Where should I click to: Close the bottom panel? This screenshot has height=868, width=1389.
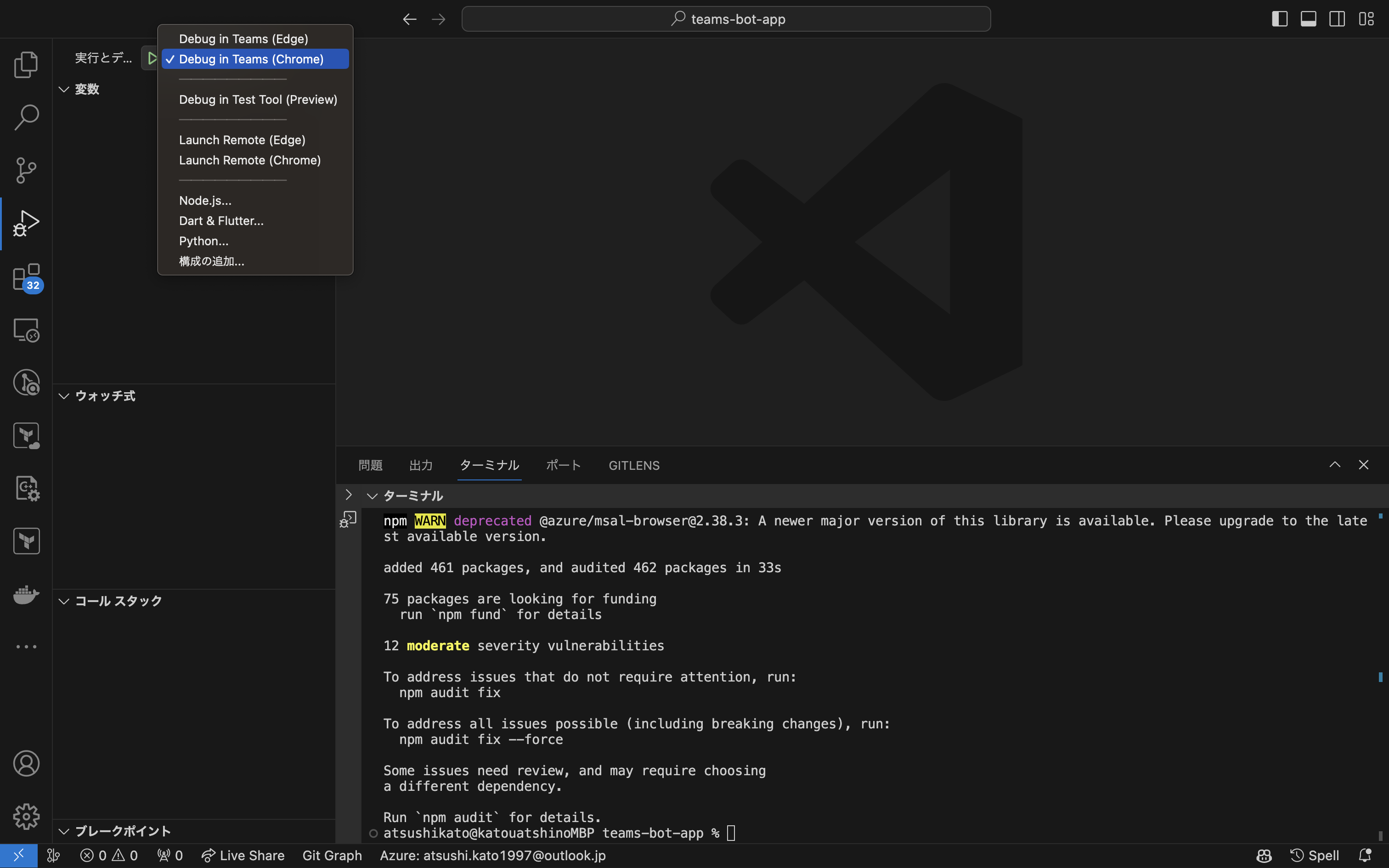(x=1364, y=464)
